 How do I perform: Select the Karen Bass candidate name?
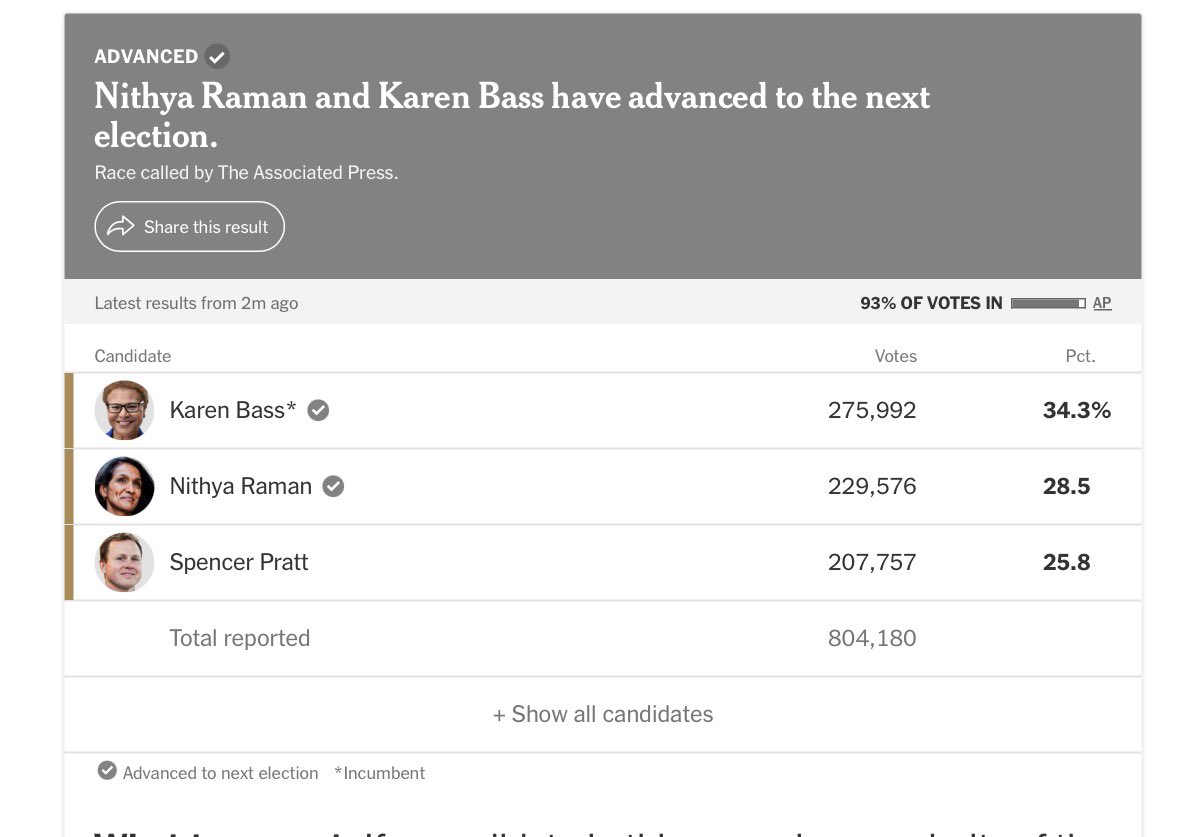pyautogui.click(x=233, y=410)
